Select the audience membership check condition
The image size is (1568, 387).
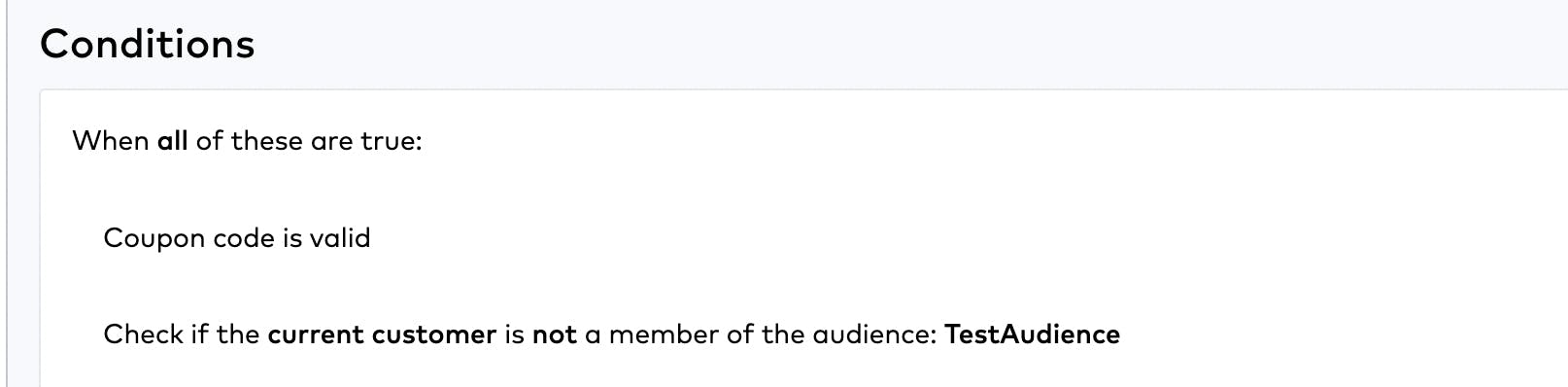611,334
